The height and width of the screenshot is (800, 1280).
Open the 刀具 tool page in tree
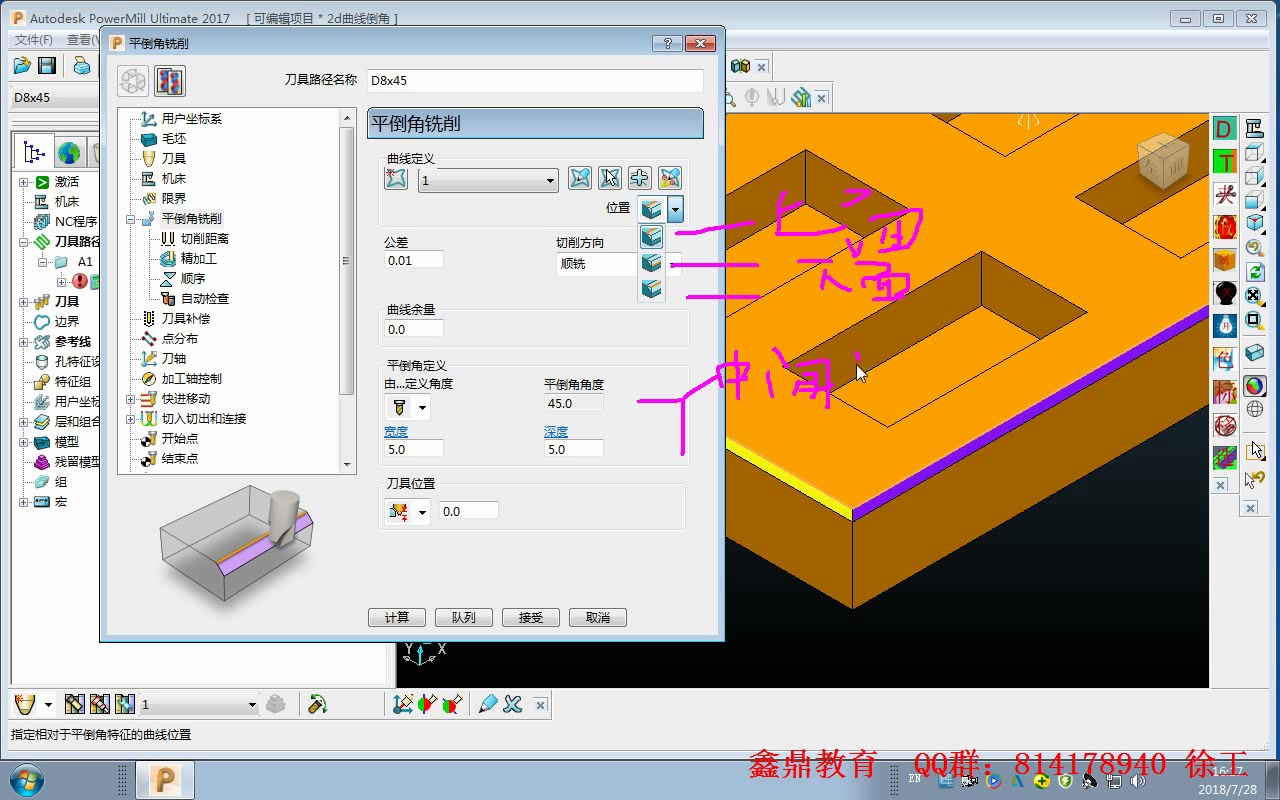click(174, 158)
